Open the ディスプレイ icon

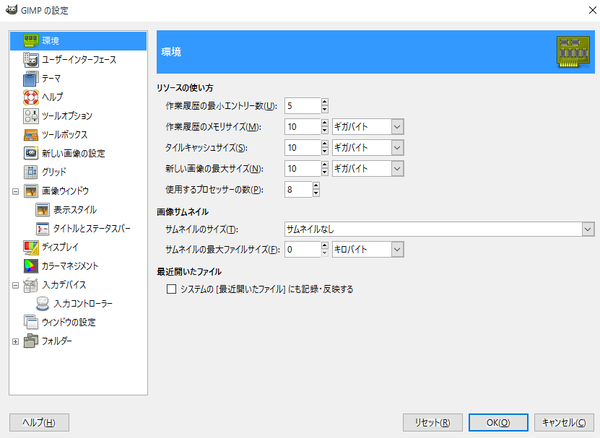(31, 247)
